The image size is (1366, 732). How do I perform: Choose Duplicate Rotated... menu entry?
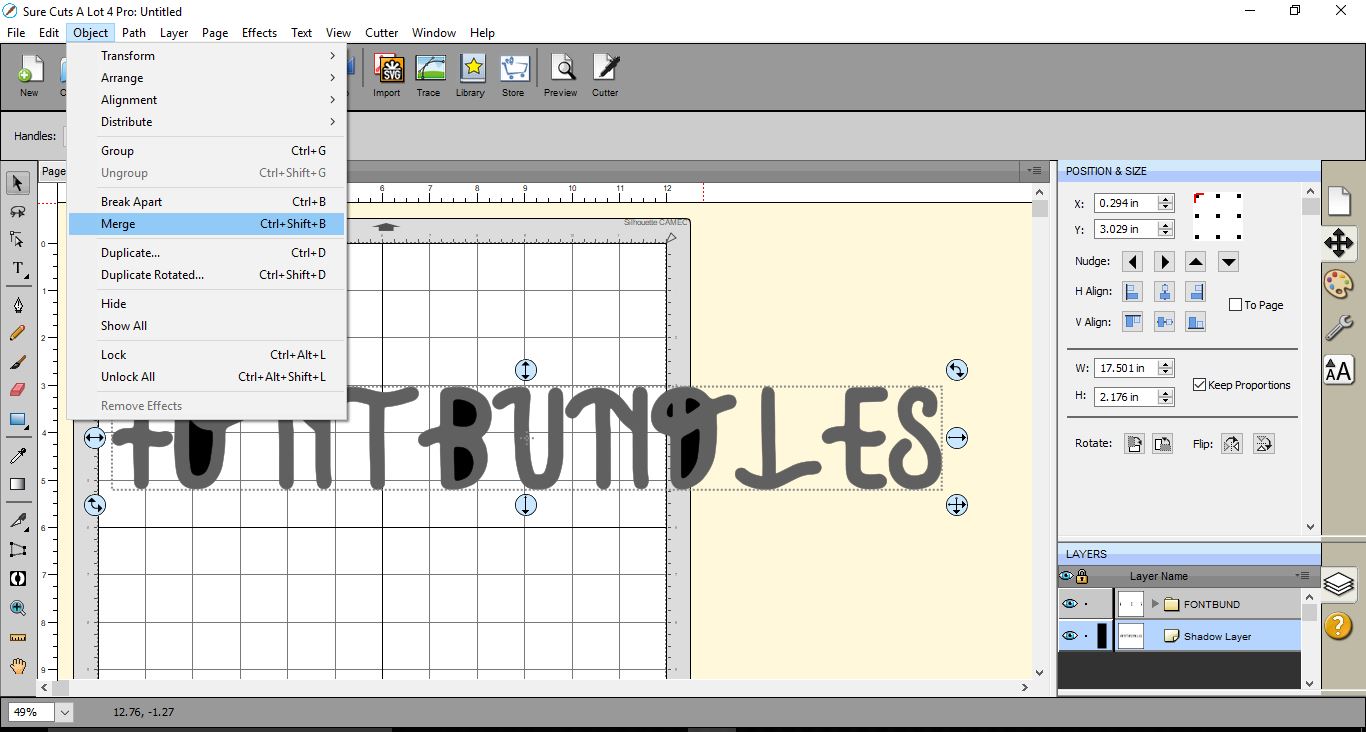tap(206, 275)
